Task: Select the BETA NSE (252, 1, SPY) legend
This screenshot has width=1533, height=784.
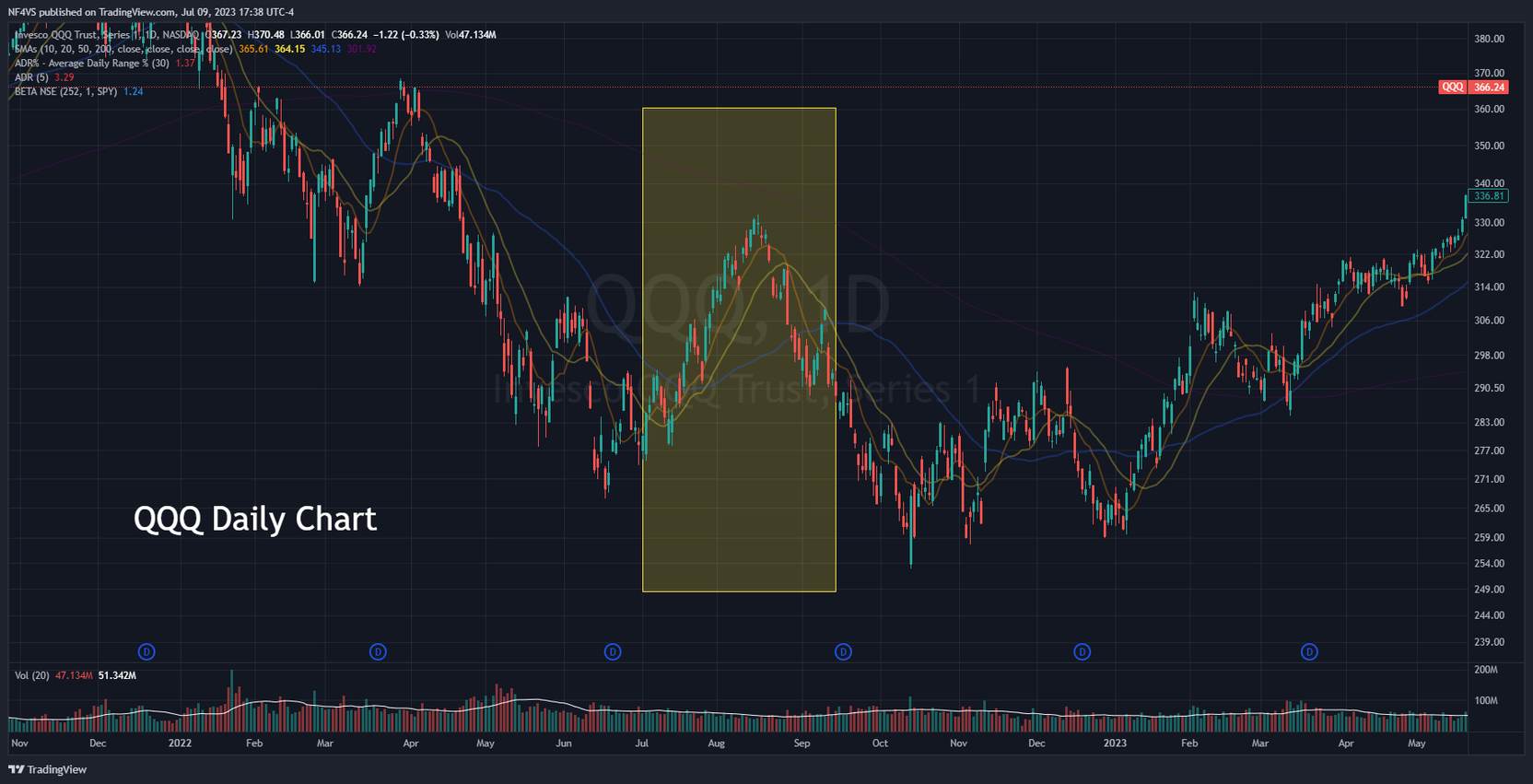Action: [65, 92]
